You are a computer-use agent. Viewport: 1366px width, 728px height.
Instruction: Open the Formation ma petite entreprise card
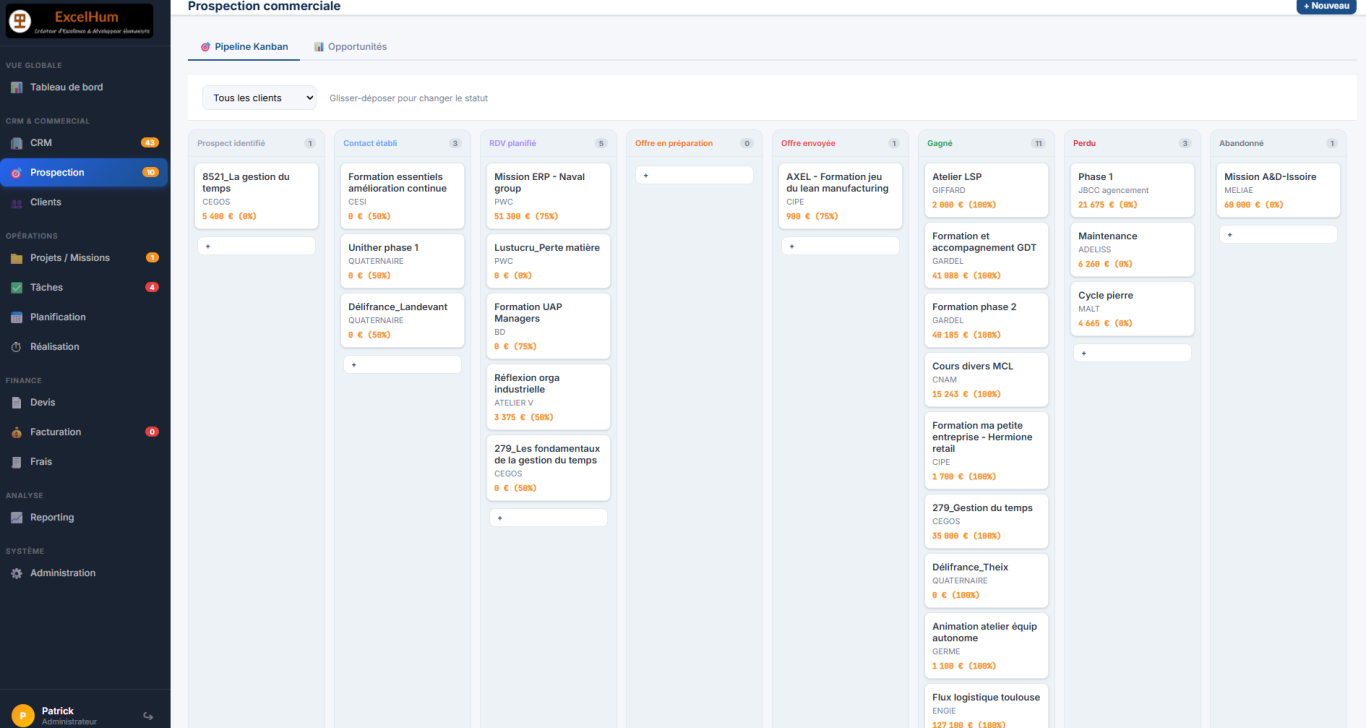[986, 450]
